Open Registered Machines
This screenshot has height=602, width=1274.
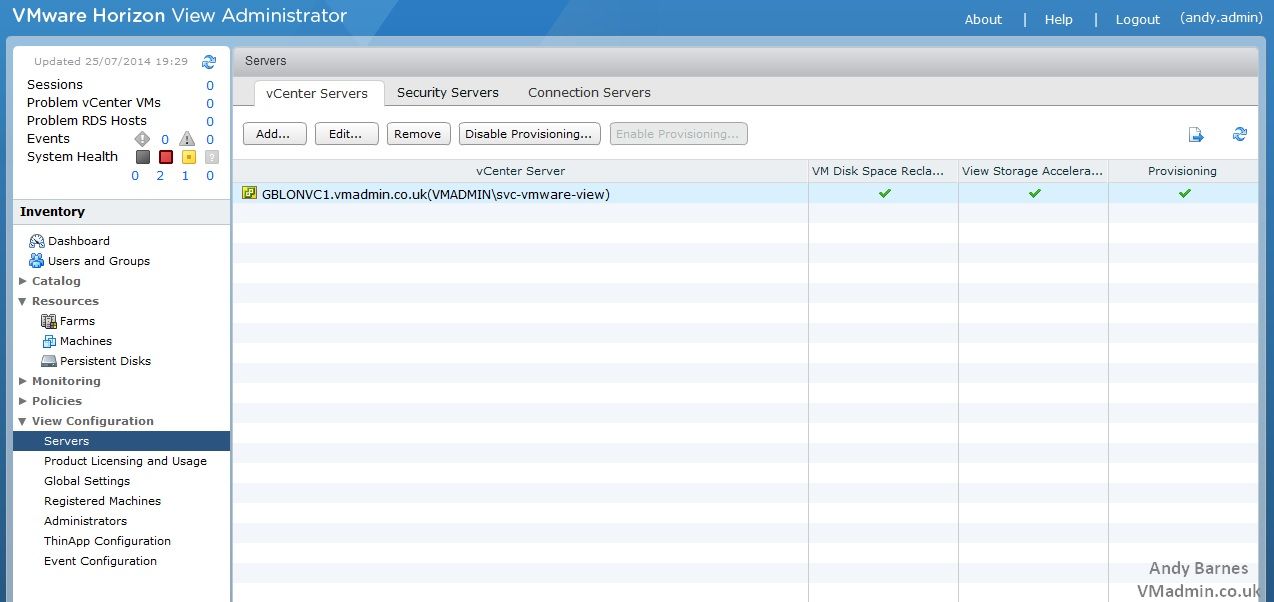click(102, 501)
